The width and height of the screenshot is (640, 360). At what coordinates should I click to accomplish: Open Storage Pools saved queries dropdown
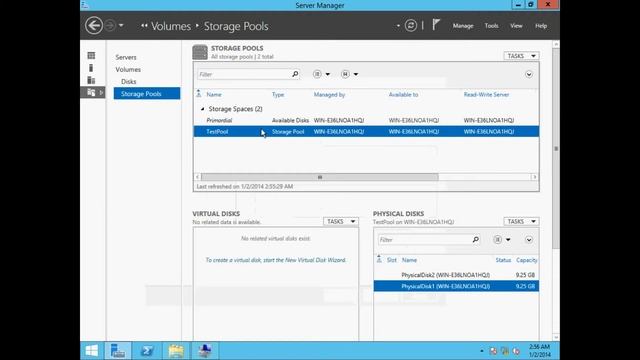click(350, 74)
